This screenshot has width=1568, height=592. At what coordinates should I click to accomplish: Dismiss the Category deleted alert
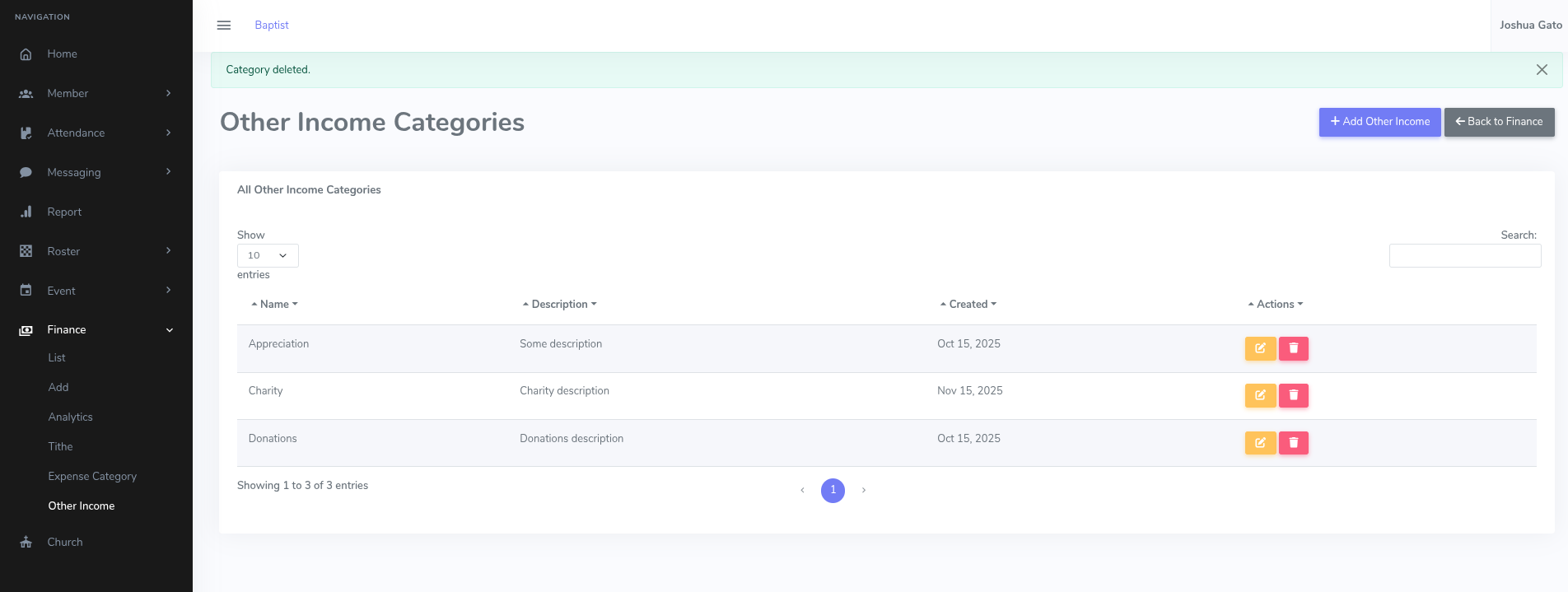click(1542, 70)
